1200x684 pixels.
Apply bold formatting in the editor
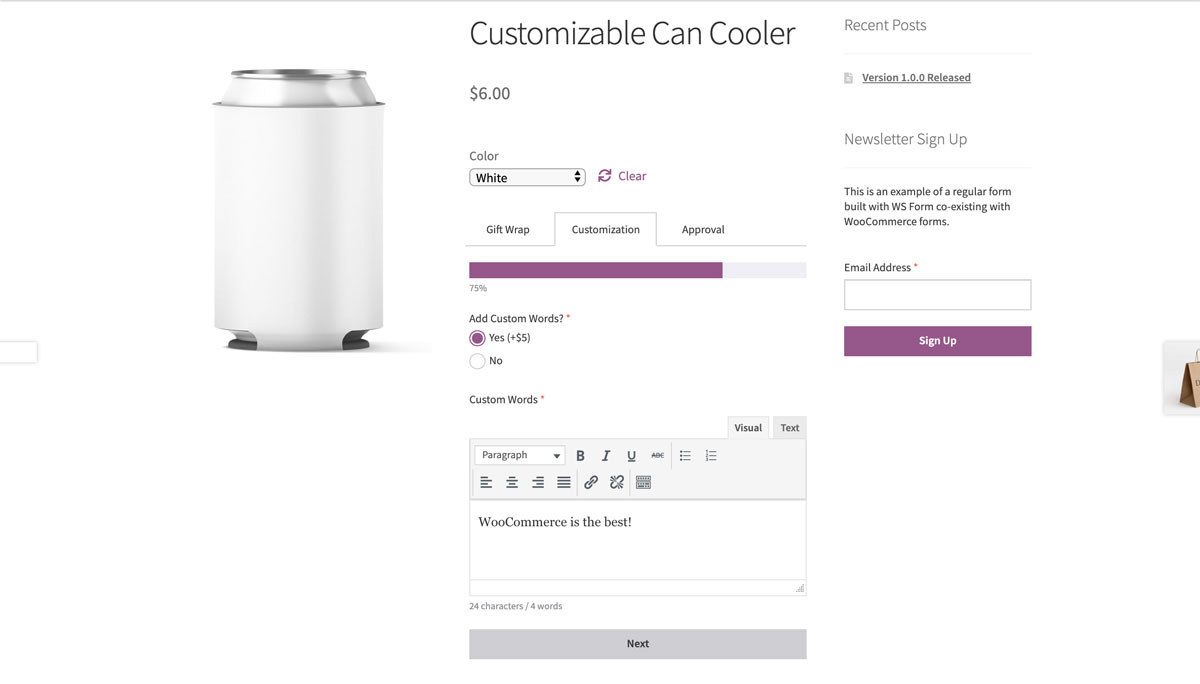pos(580,455)
